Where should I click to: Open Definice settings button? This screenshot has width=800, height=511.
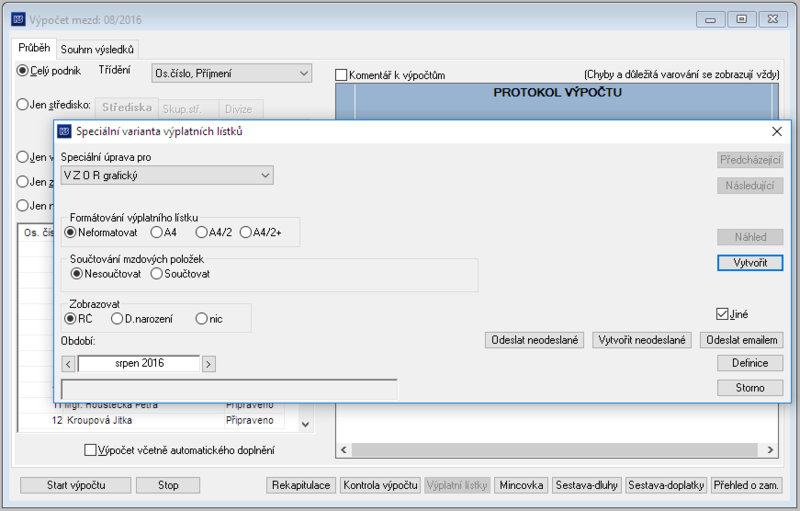pyautogui.click(x=750, y=363)
